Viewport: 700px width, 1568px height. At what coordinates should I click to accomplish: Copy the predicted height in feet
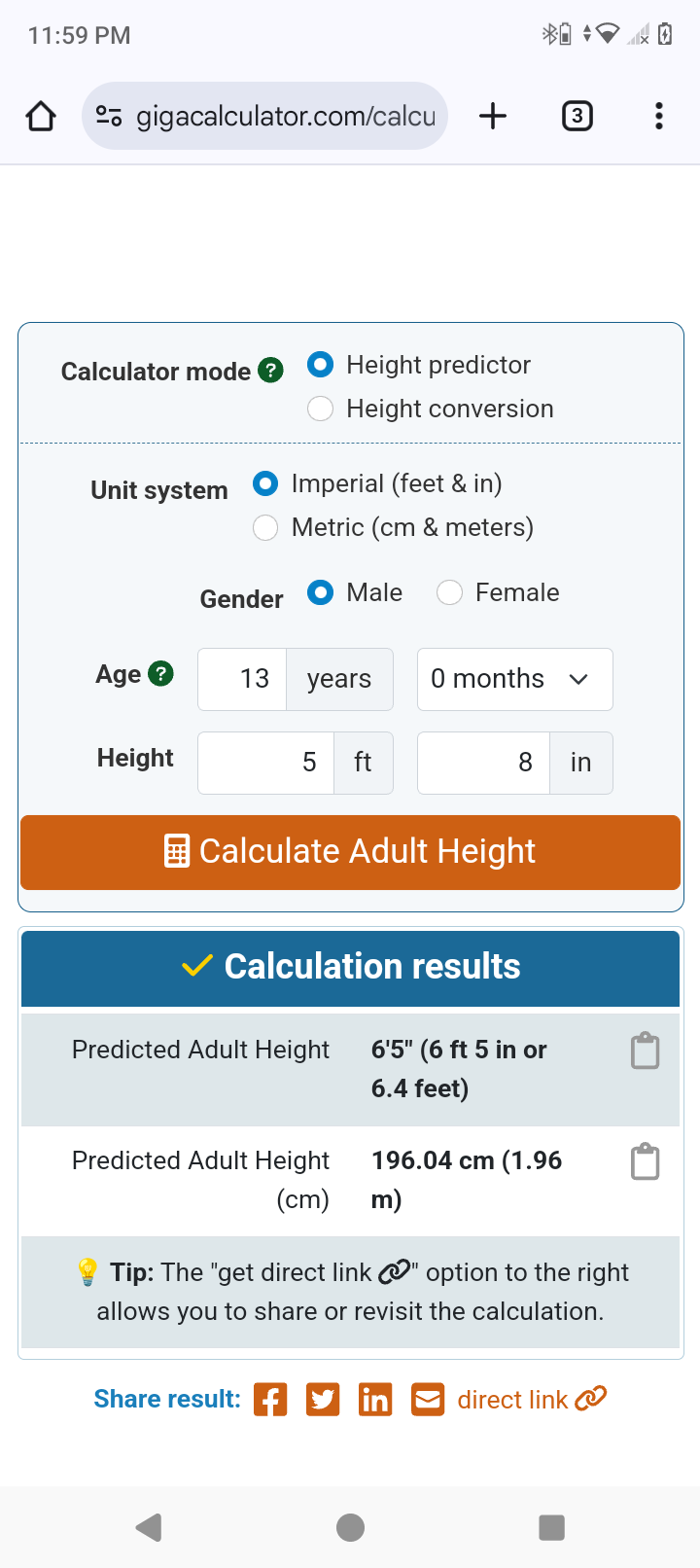[645, 1051]
